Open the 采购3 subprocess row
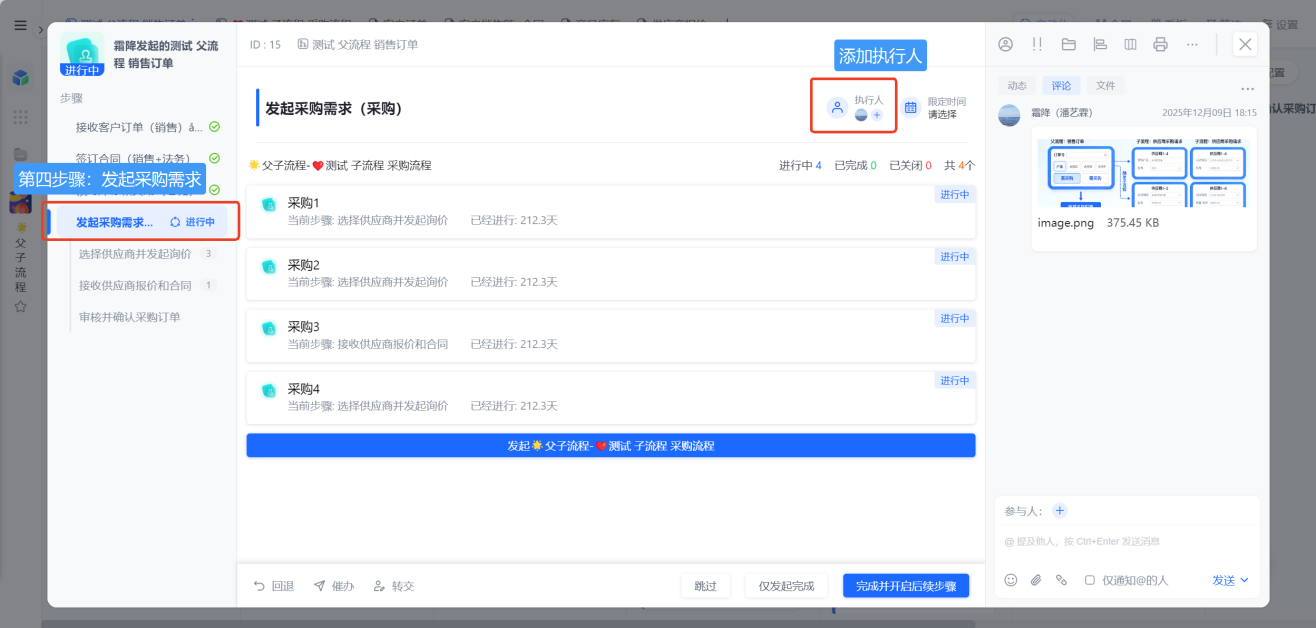Image resolution: width=1316 pixels, height=628 pixels. 611,336
